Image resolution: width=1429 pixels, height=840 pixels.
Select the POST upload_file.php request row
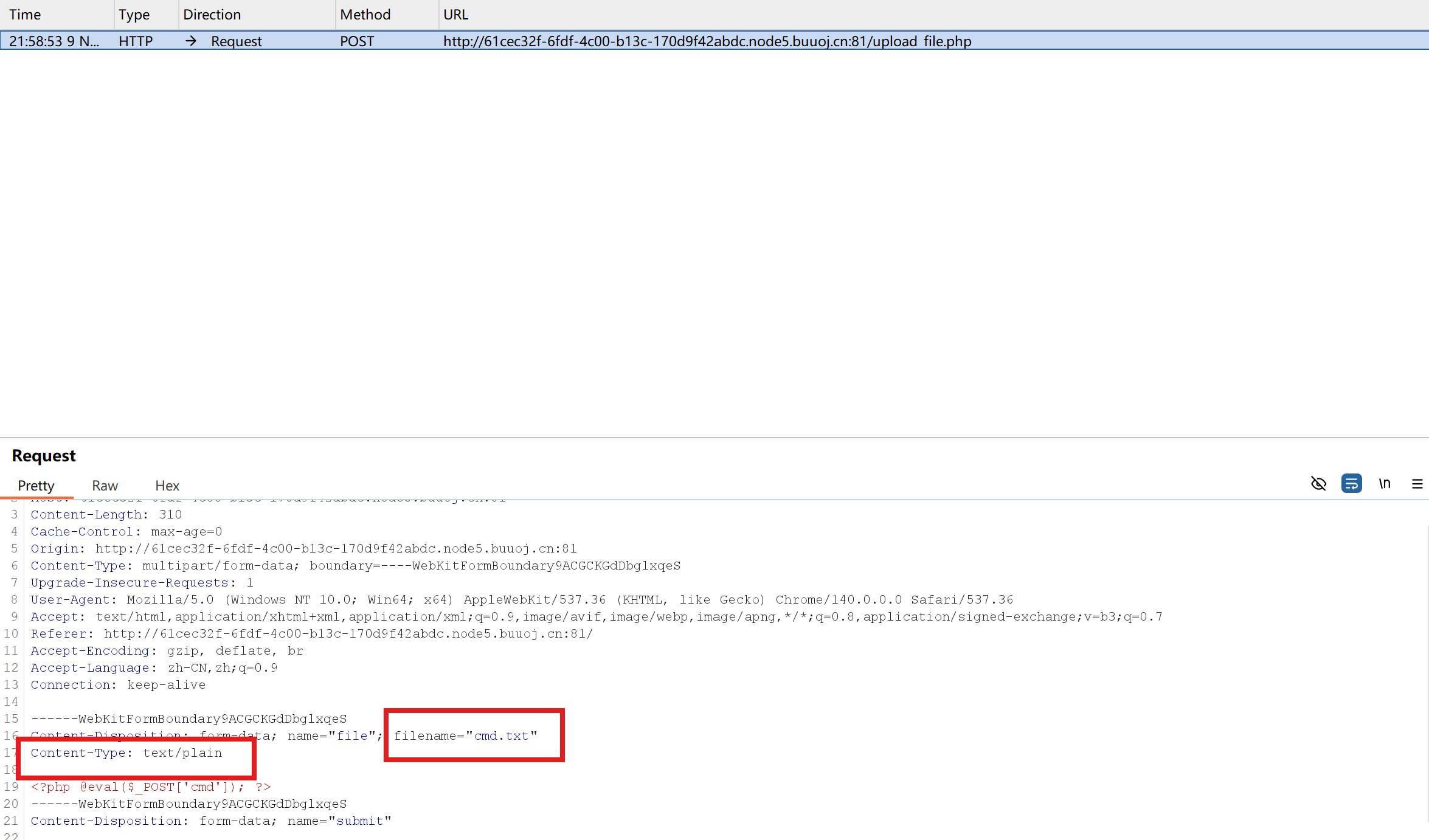click(707, 41)
